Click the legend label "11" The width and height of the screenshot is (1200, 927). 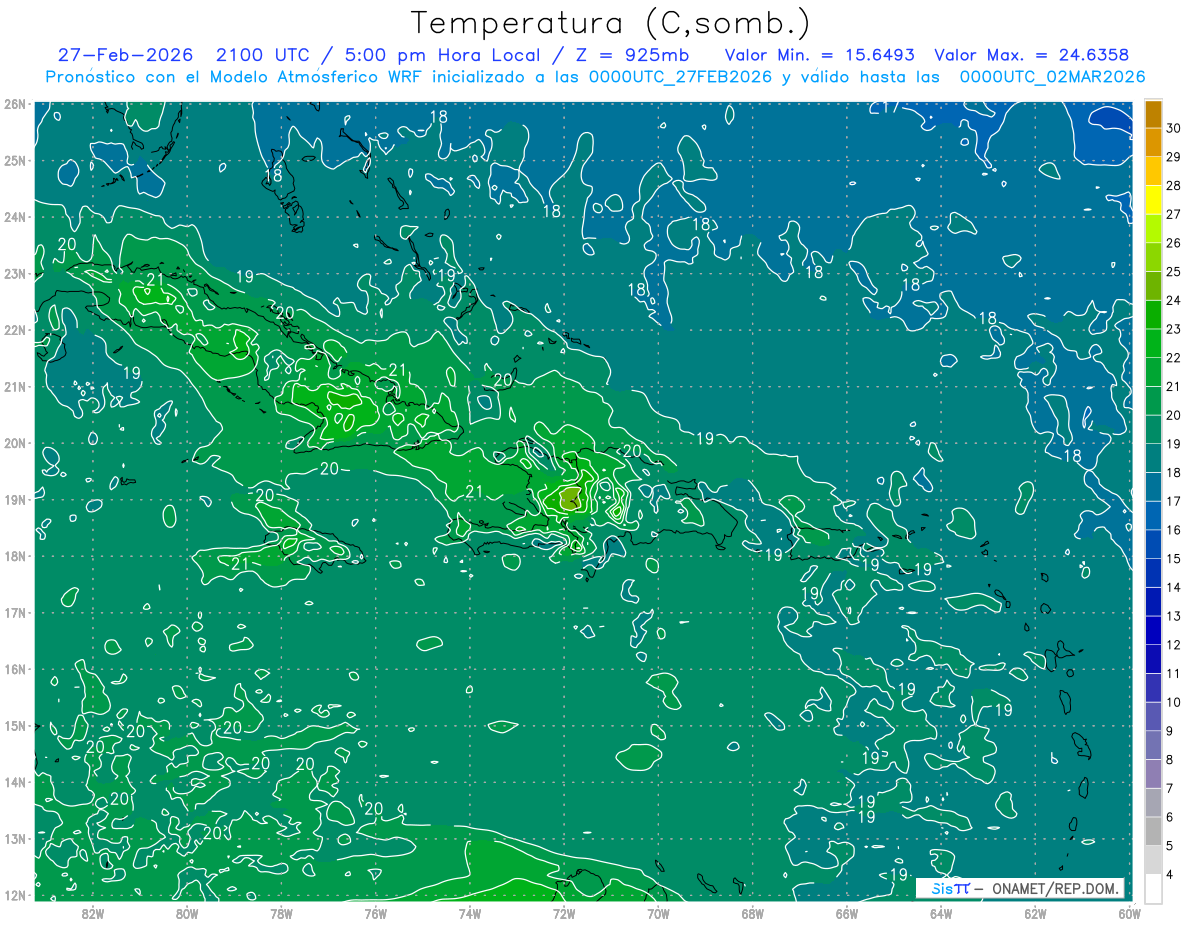pyautogui.click(x=1174, y=673)
